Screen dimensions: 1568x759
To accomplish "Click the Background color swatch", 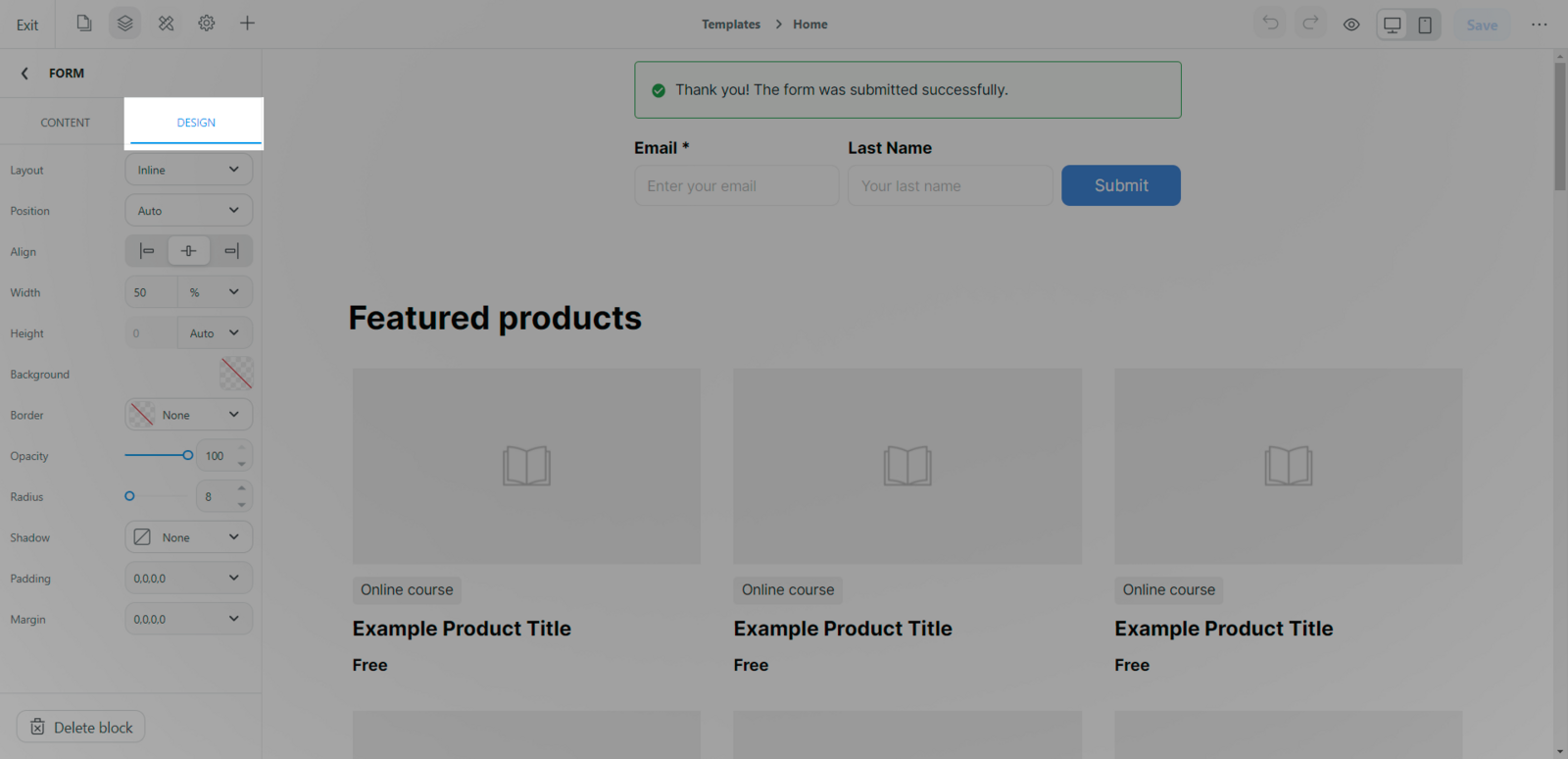I will 236,374.
